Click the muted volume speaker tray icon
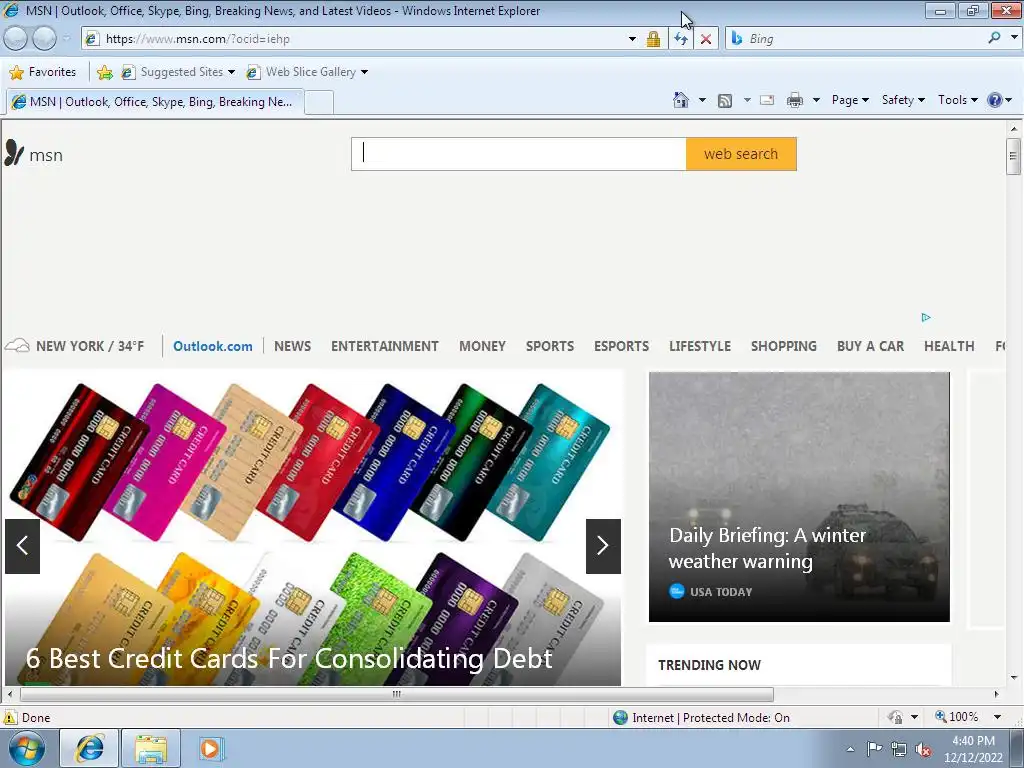The width and height of the screenshot is (1024, 768). (923, 749)
